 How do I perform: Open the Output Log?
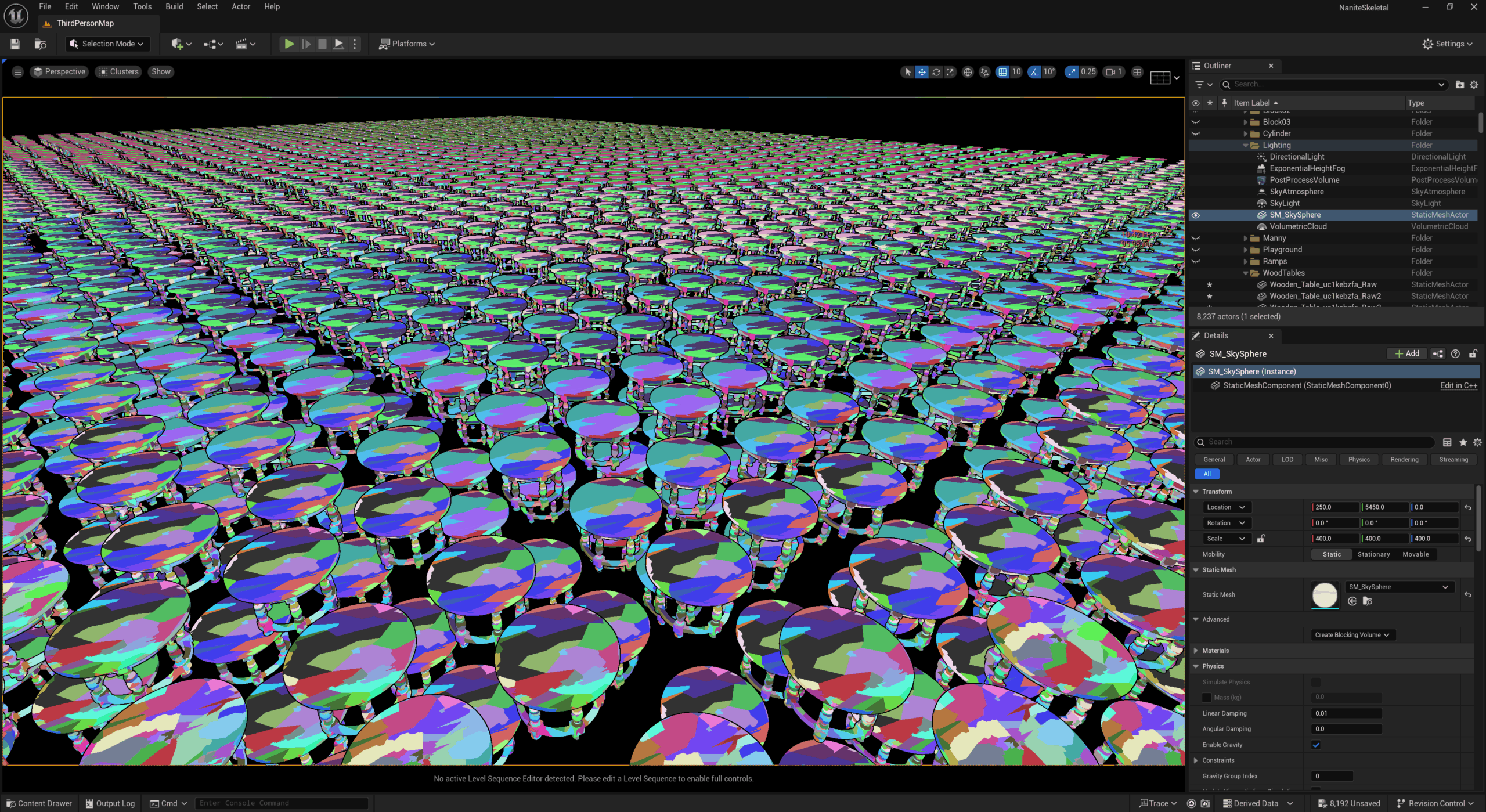coord(110,803)
